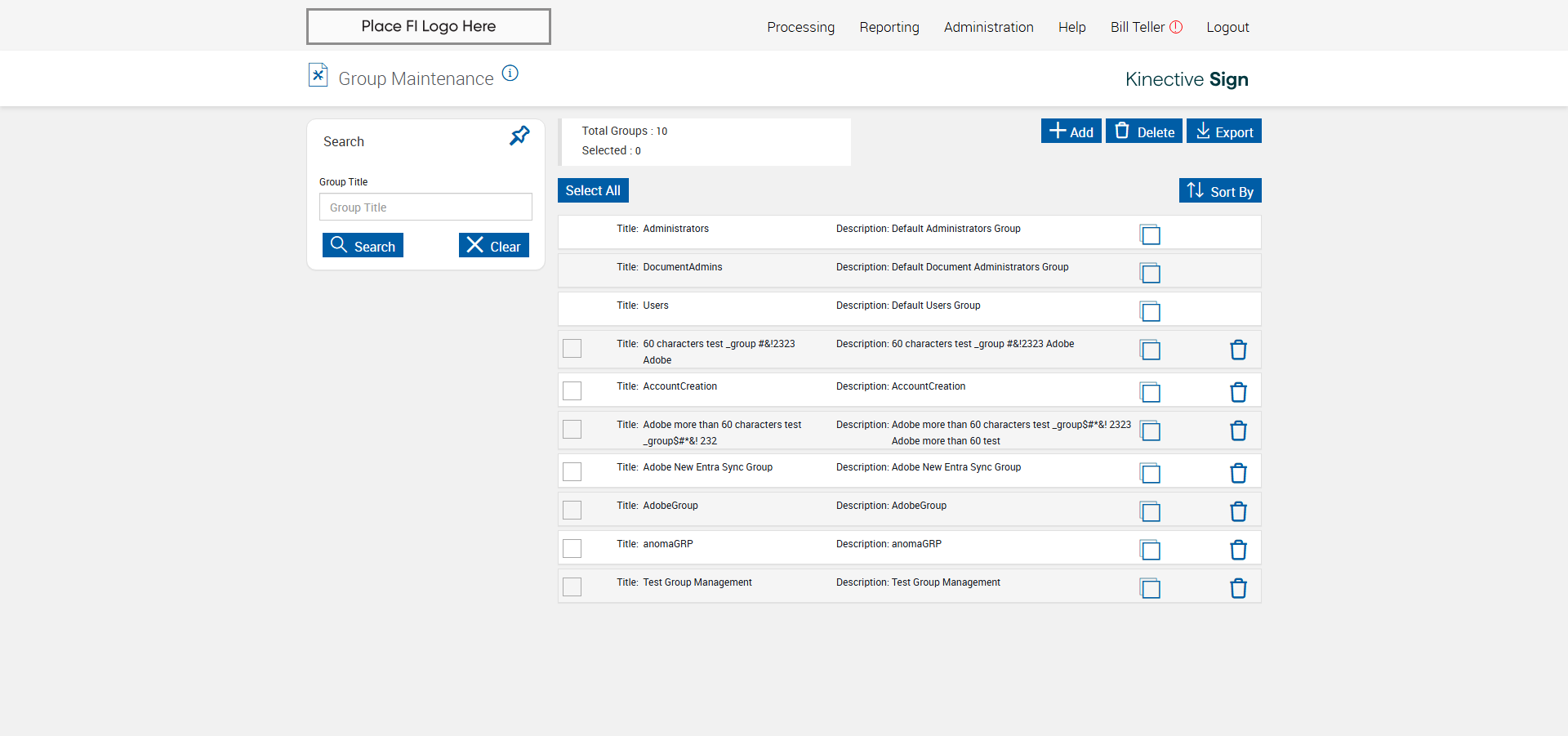Viewport: 1568px width, 736px height.
Task: Click the Export button
Action: (1223, 132)
